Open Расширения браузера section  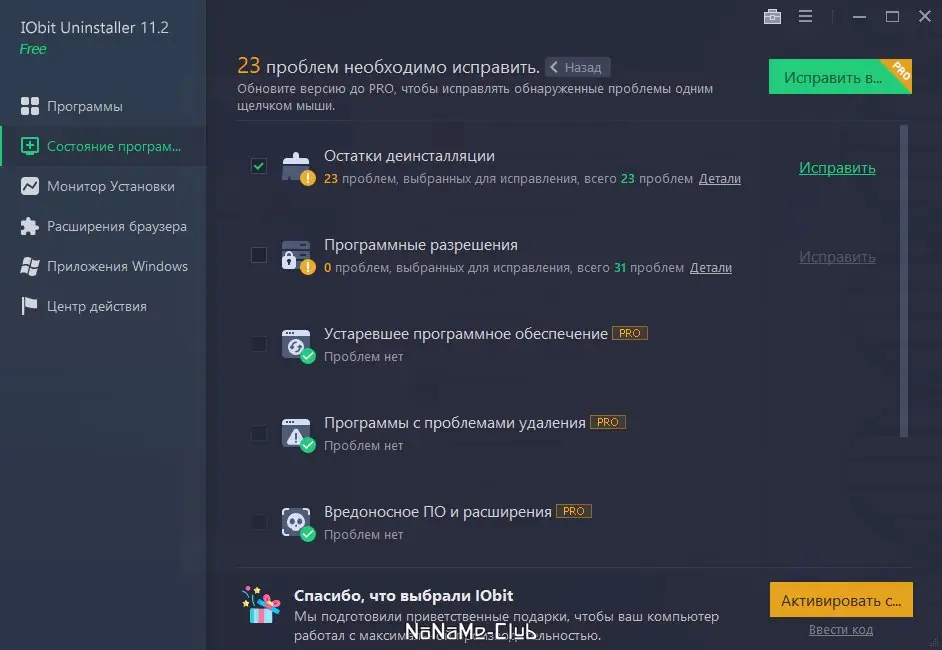coord(103,226)
